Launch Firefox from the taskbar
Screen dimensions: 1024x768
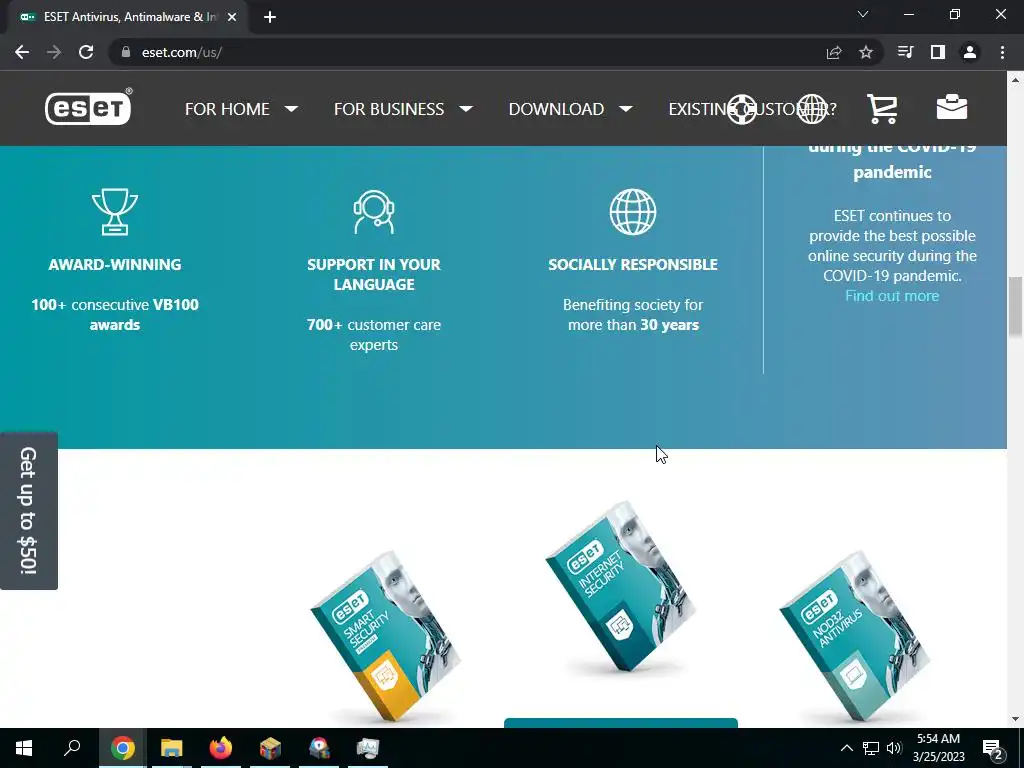pos(221,748)
